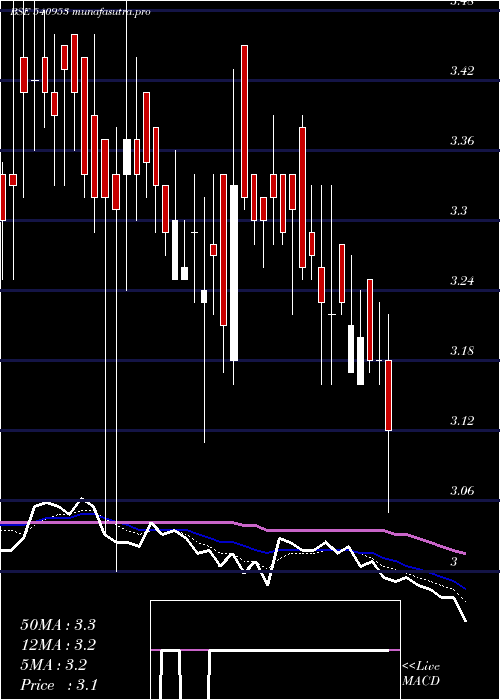Click the 3.06 price axis label
The height and width of the screenshot is (700, 500).
click(462, 491)
